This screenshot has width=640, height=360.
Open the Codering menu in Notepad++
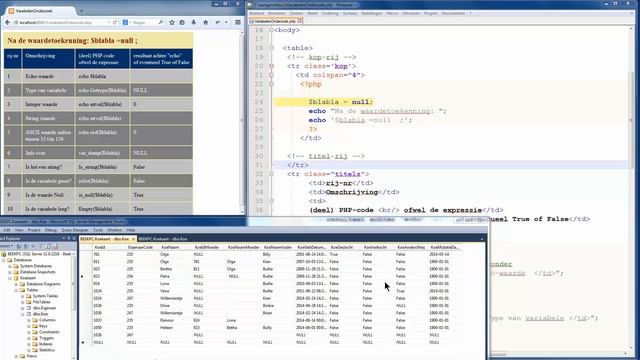[x=330, y=13]
